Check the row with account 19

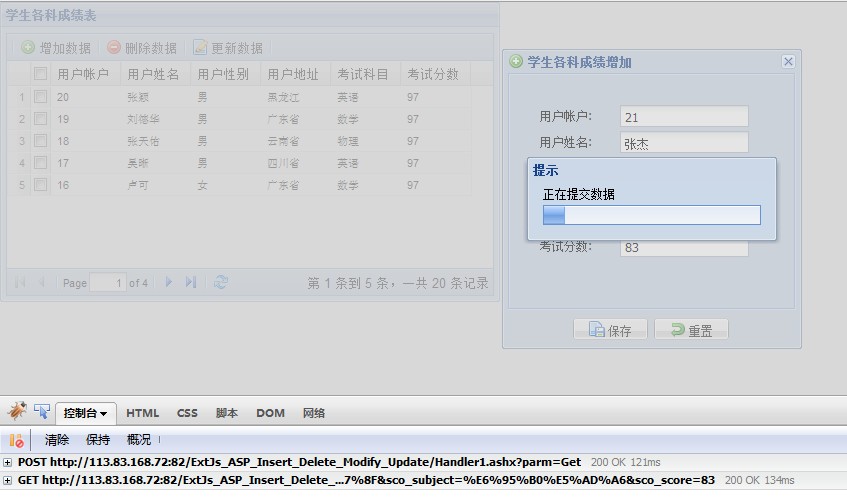(x=40, y=118)
